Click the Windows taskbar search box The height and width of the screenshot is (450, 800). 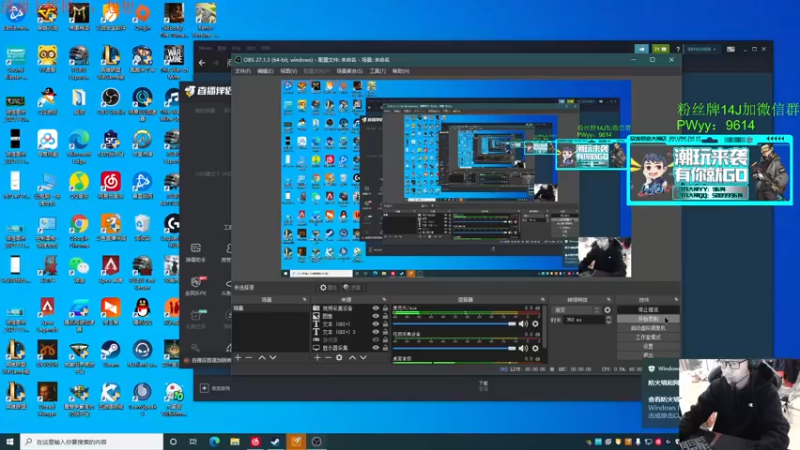click(92, 441)
